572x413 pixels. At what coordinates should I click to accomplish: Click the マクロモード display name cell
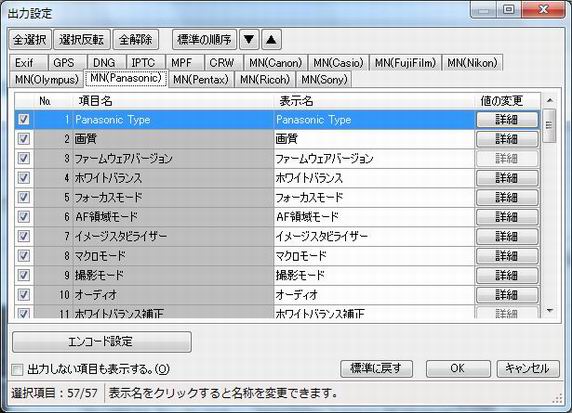374,256
